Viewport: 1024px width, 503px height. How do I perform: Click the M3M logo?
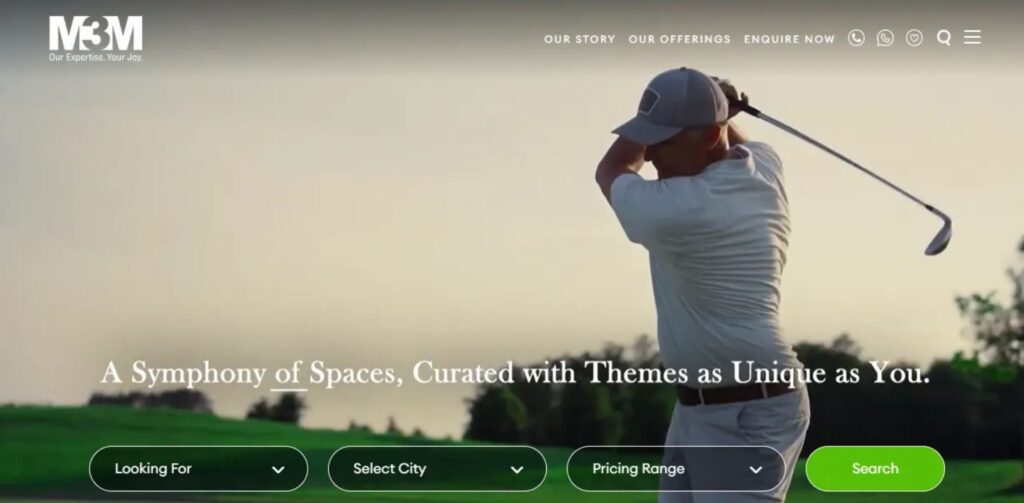pos(96,38)
